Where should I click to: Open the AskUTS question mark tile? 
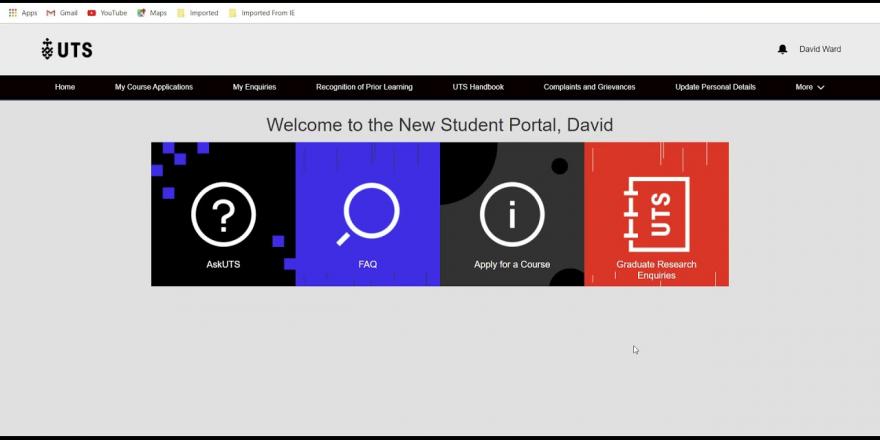[223, 214]
